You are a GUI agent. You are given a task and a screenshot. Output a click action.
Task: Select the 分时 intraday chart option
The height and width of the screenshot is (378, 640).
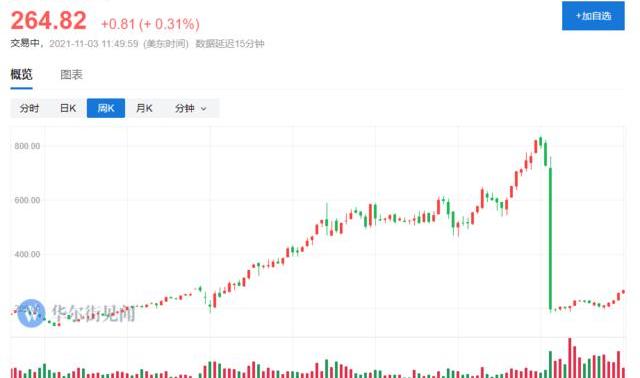tap(29, 108)
